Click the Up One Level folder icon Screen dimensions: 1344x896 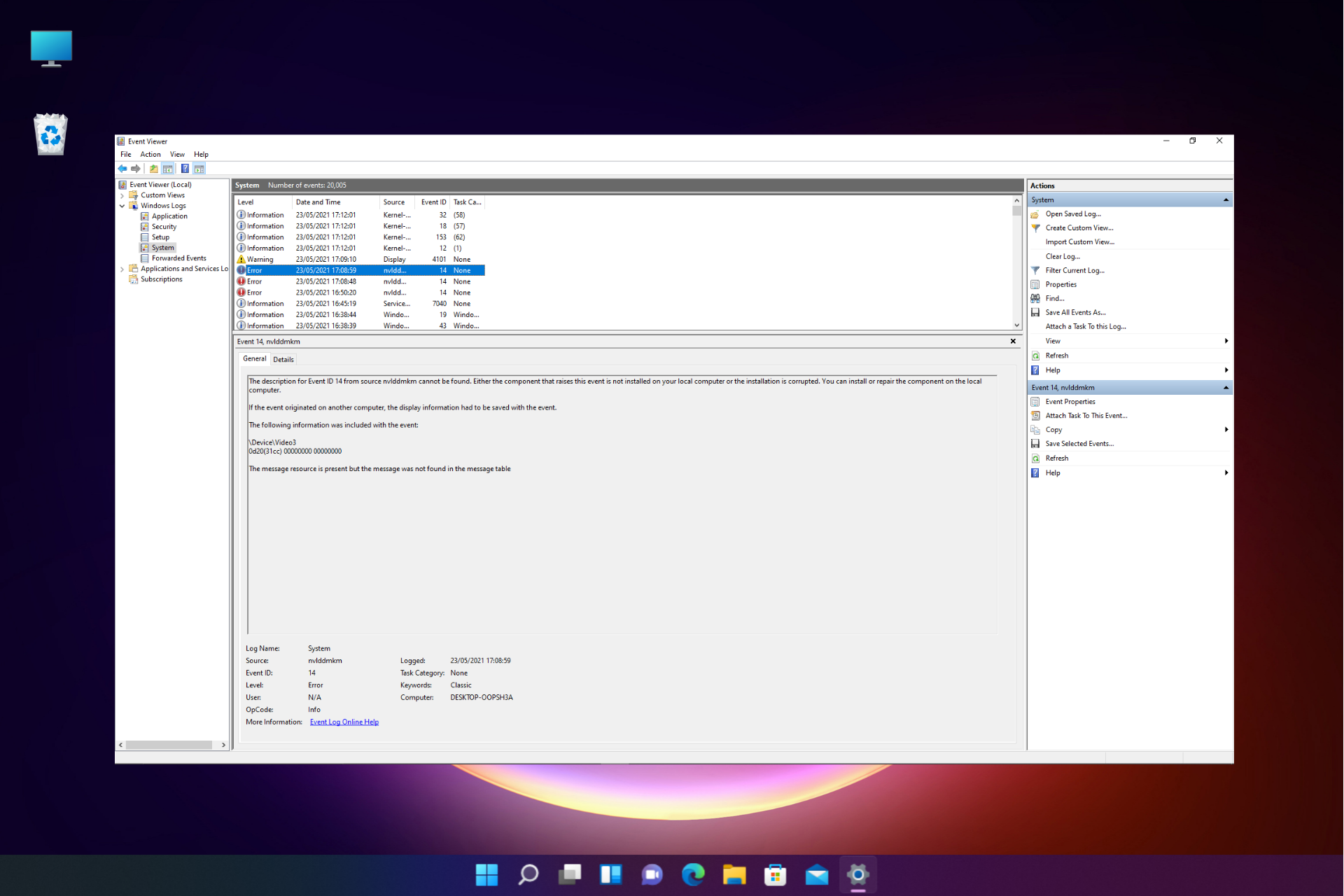[154, 169]
